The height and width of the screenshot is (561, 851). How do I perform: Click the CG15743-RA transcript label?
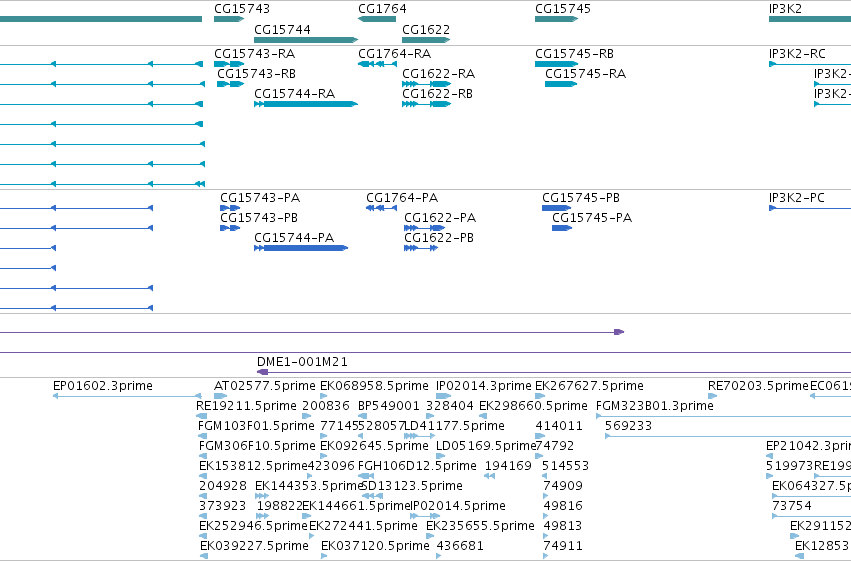click(255, 53)
